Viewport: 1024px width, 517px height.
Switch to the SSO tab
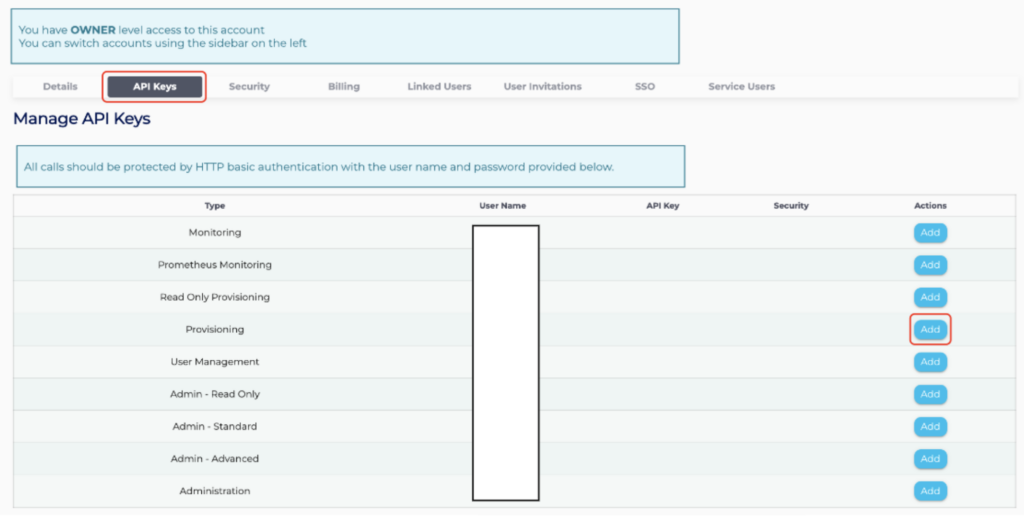(x=645, y=87)
